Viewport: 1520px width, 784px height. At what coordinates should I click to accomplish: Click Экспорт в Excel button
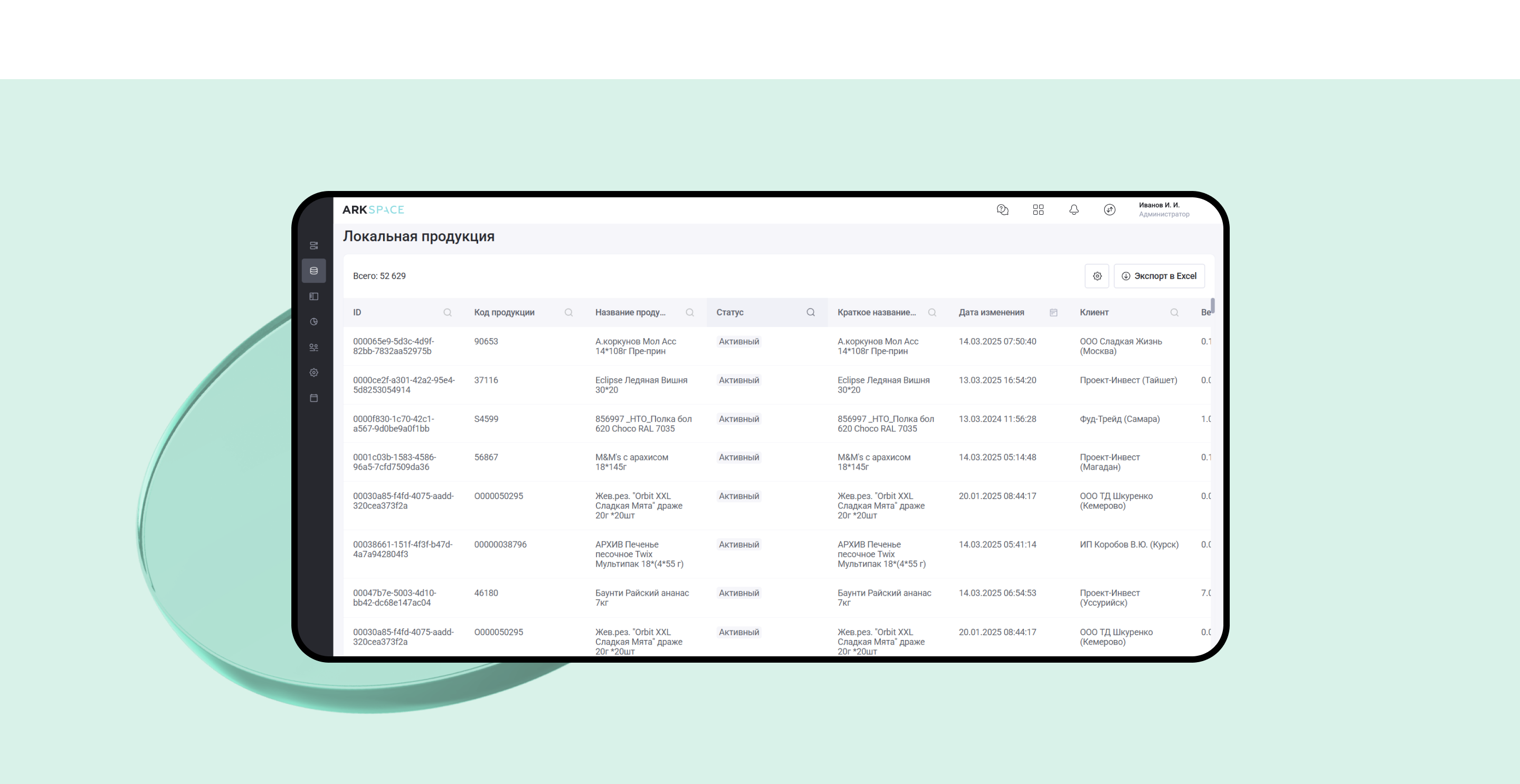click(x=1159, y=276)
